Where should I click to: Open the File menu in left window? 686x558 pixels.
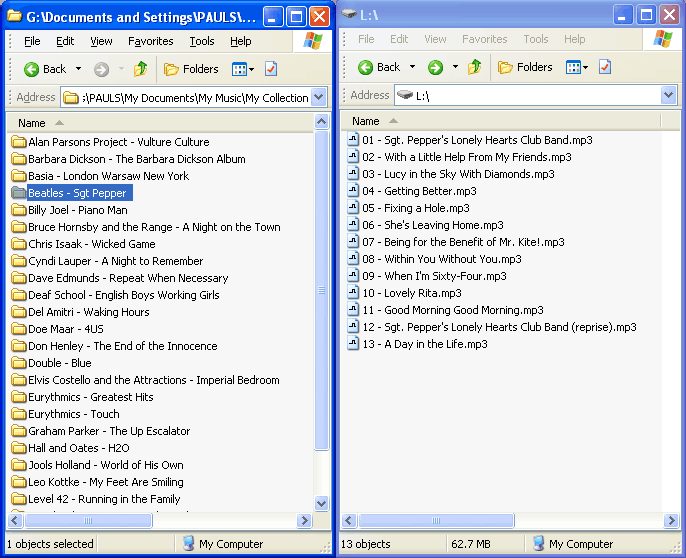click(32, 41)
